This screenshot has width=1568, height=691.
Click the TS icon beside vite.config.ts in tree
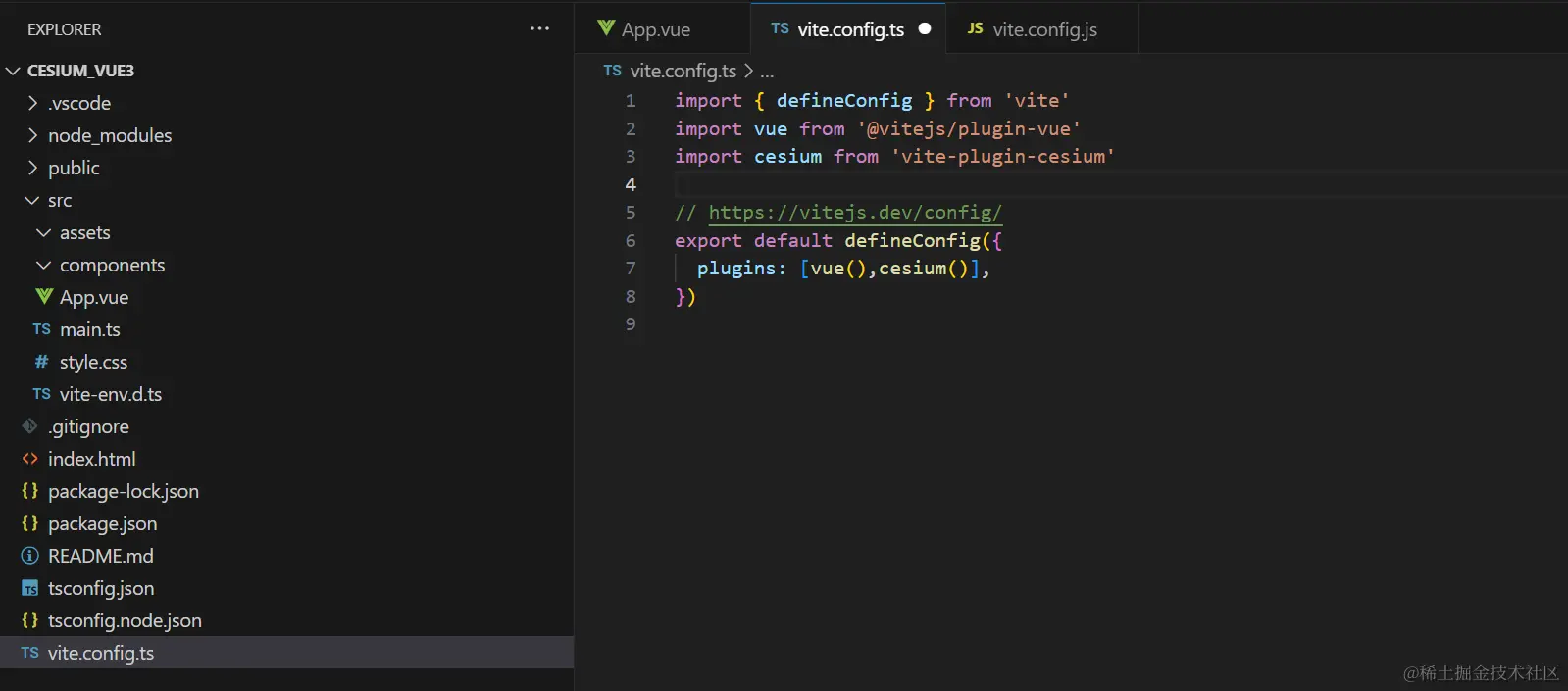tap(30, 653)
